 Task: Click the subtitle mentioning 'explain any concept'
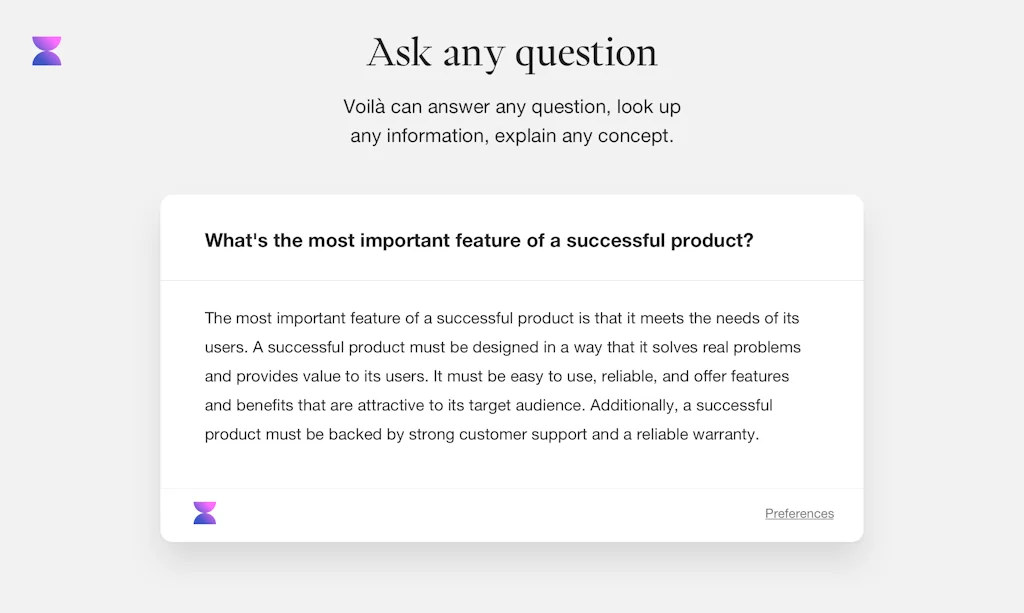[x=512, y=135]
